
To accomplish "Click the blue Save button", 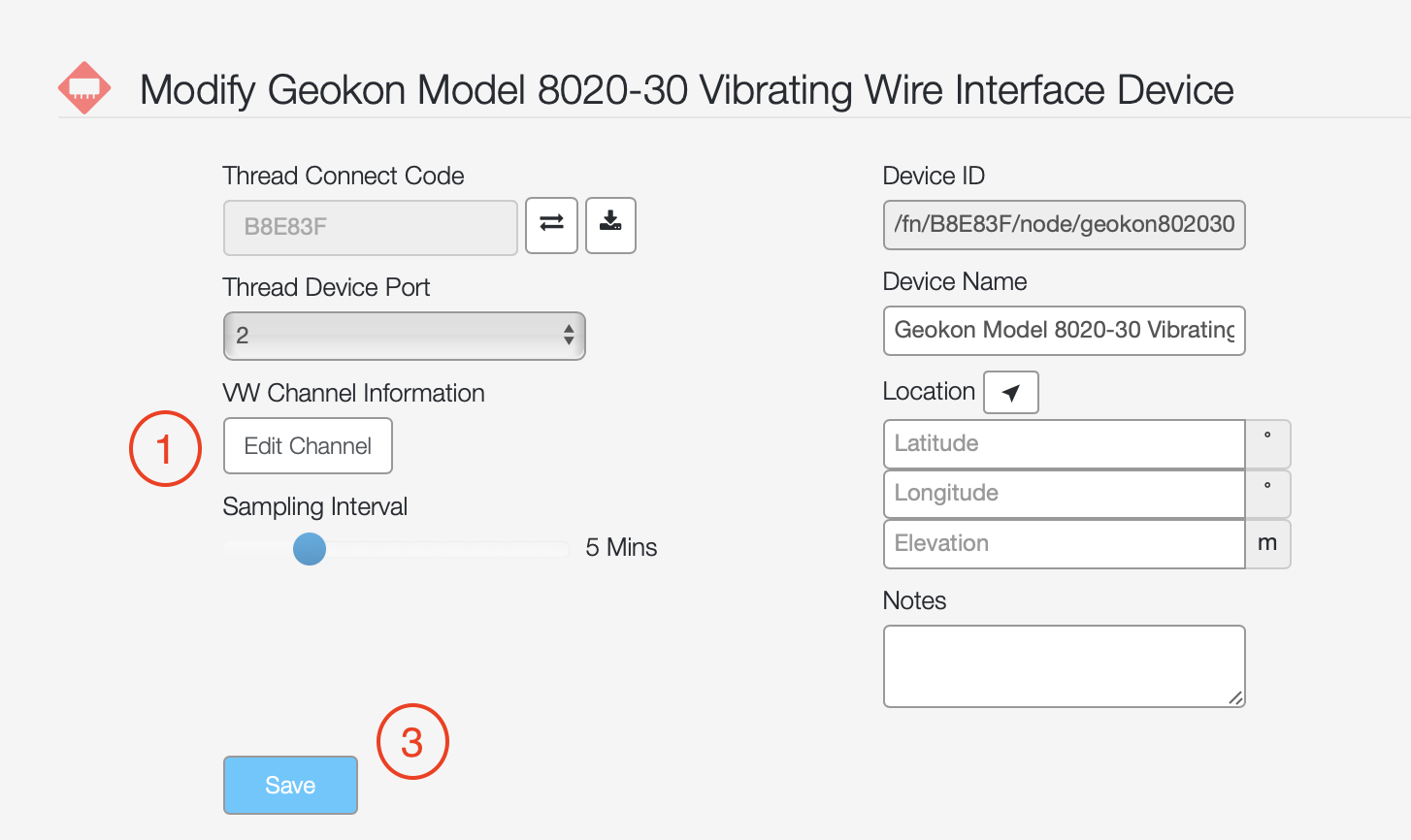I will point(290,785).
